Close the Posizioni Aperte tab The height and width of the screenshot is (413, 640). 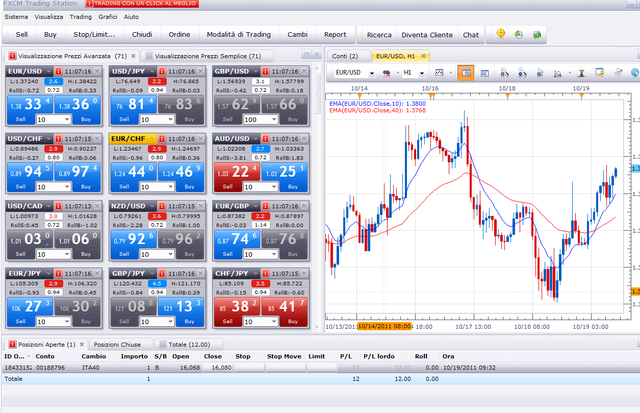point(82,344)
